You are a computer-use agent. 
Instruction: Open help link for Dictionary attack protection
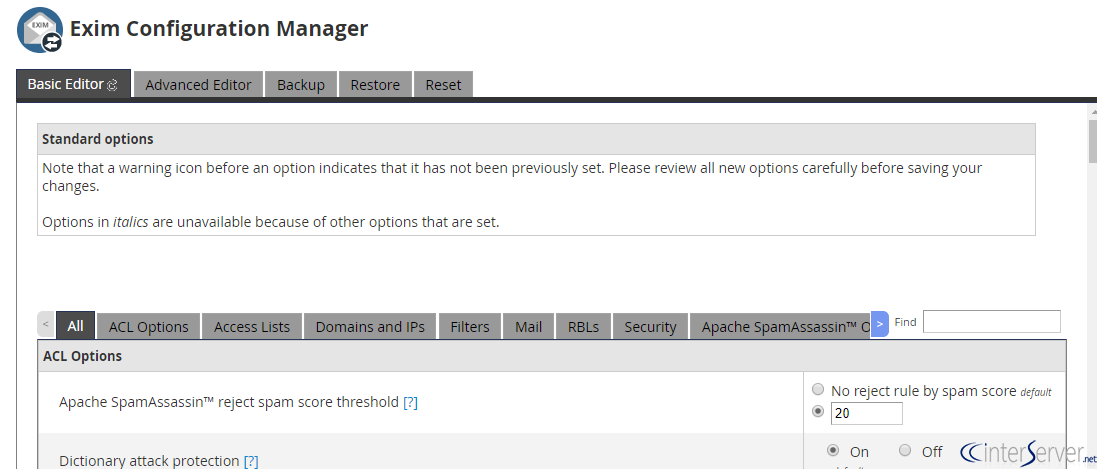pos(251,461)
